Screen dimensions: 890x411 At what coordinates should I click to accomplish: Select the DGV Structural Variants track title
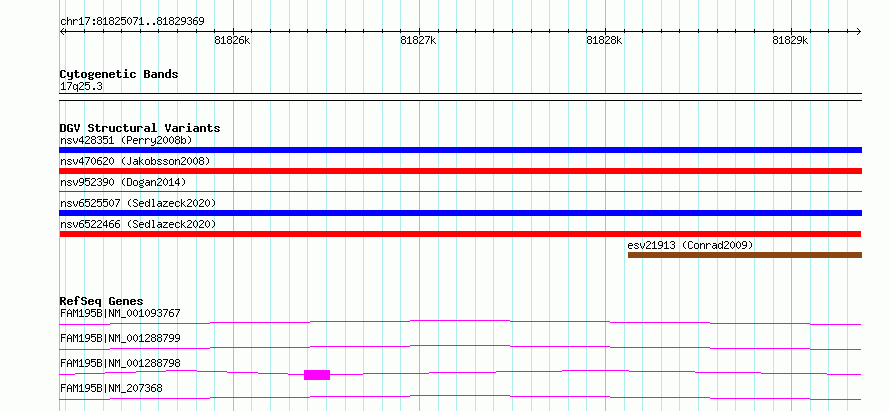coord(140,128)
